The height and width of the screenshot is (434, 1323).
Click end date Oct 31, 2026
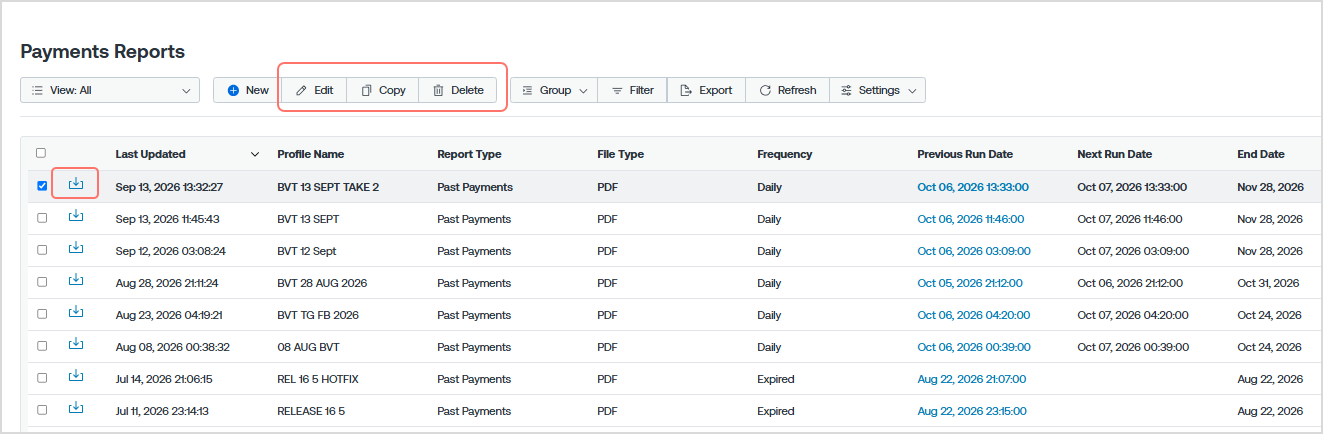[x=1268, y=283]
